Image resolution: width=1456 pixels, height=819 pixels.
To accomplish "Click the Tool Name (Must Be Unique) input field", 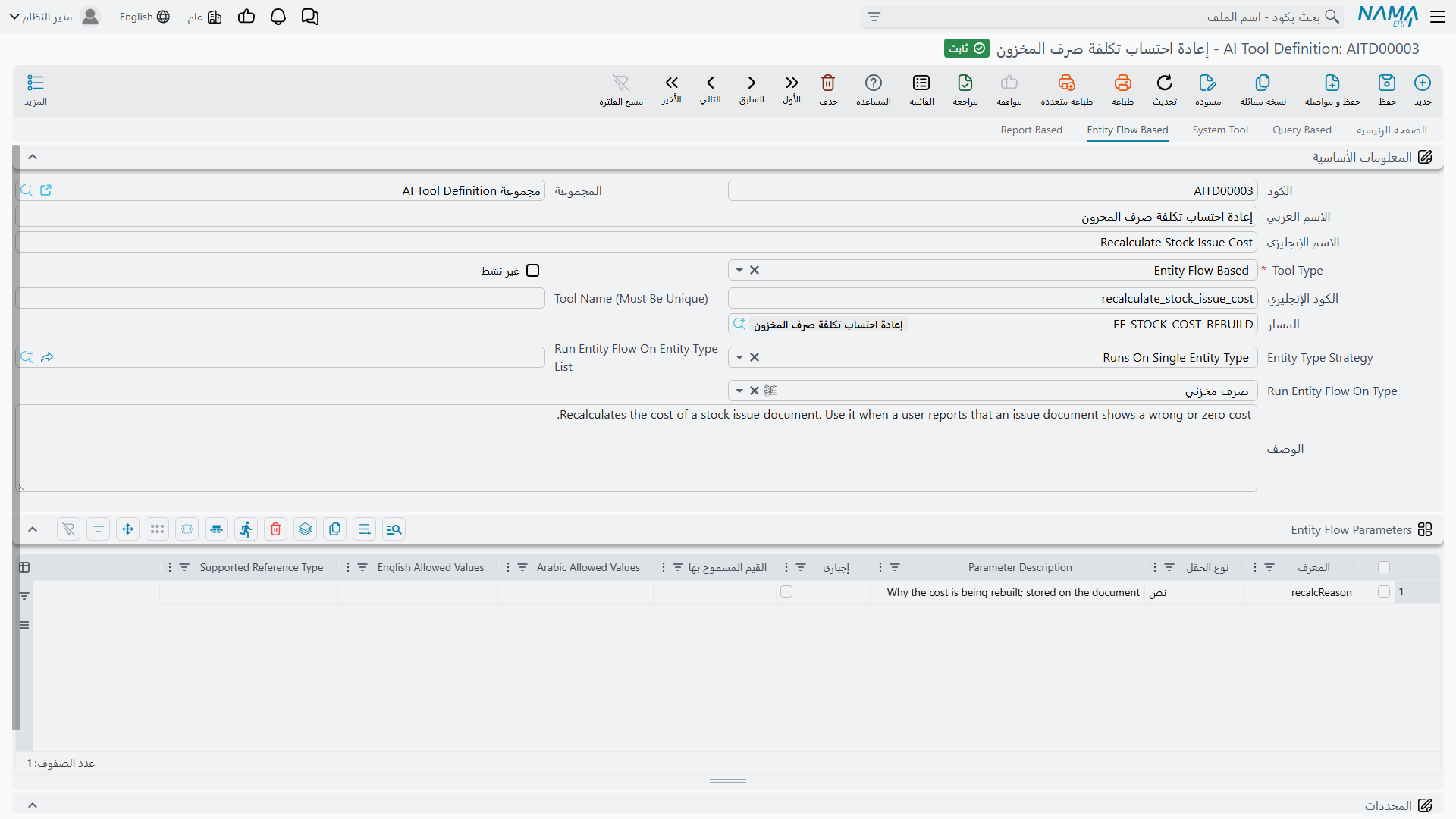I will tap(281, 299).
